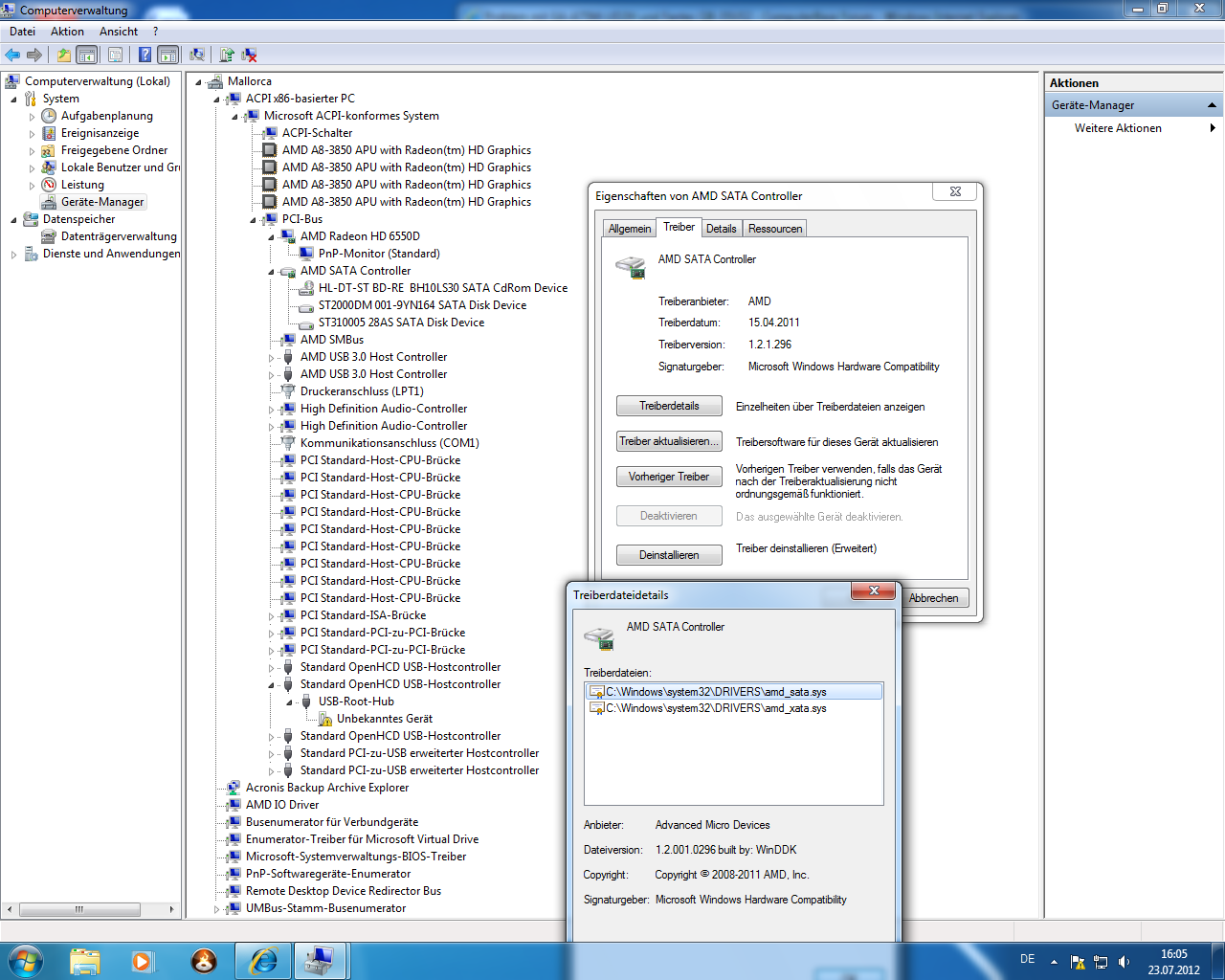The image size is (1225, 980).
Task: Click the blue Back arrow in toolbar
Action: click(x=12, y=55)
